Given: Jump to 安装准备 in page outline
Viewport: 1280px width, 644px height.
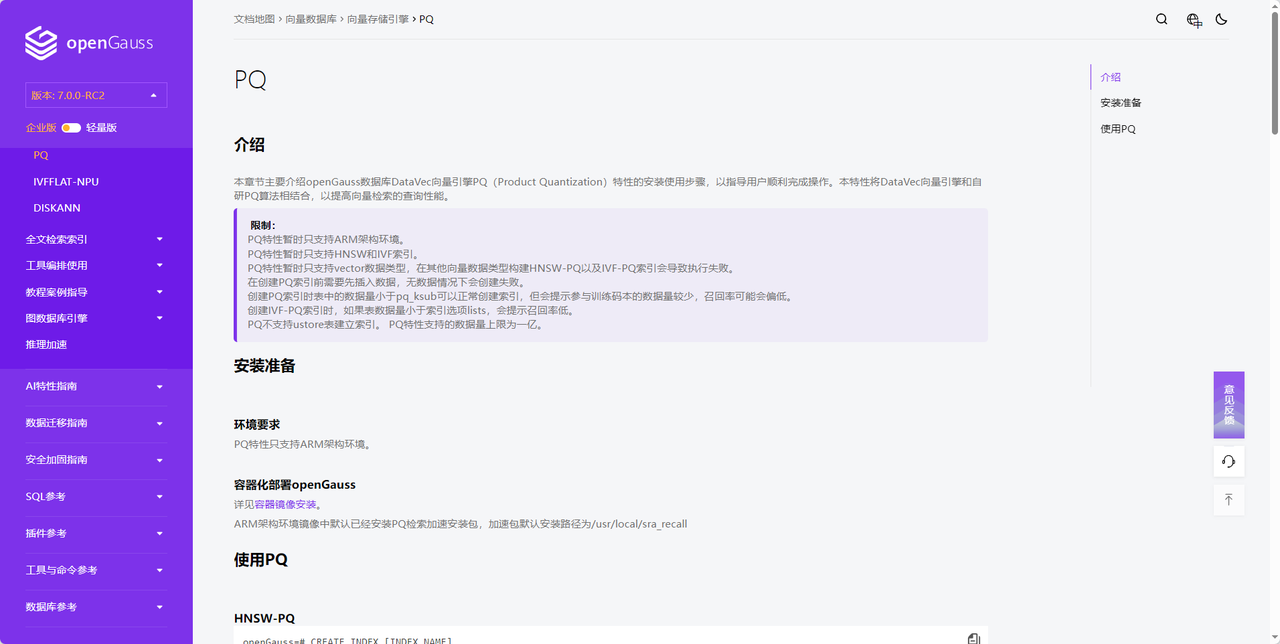Looking at the screenshot, I should 1120,103.
